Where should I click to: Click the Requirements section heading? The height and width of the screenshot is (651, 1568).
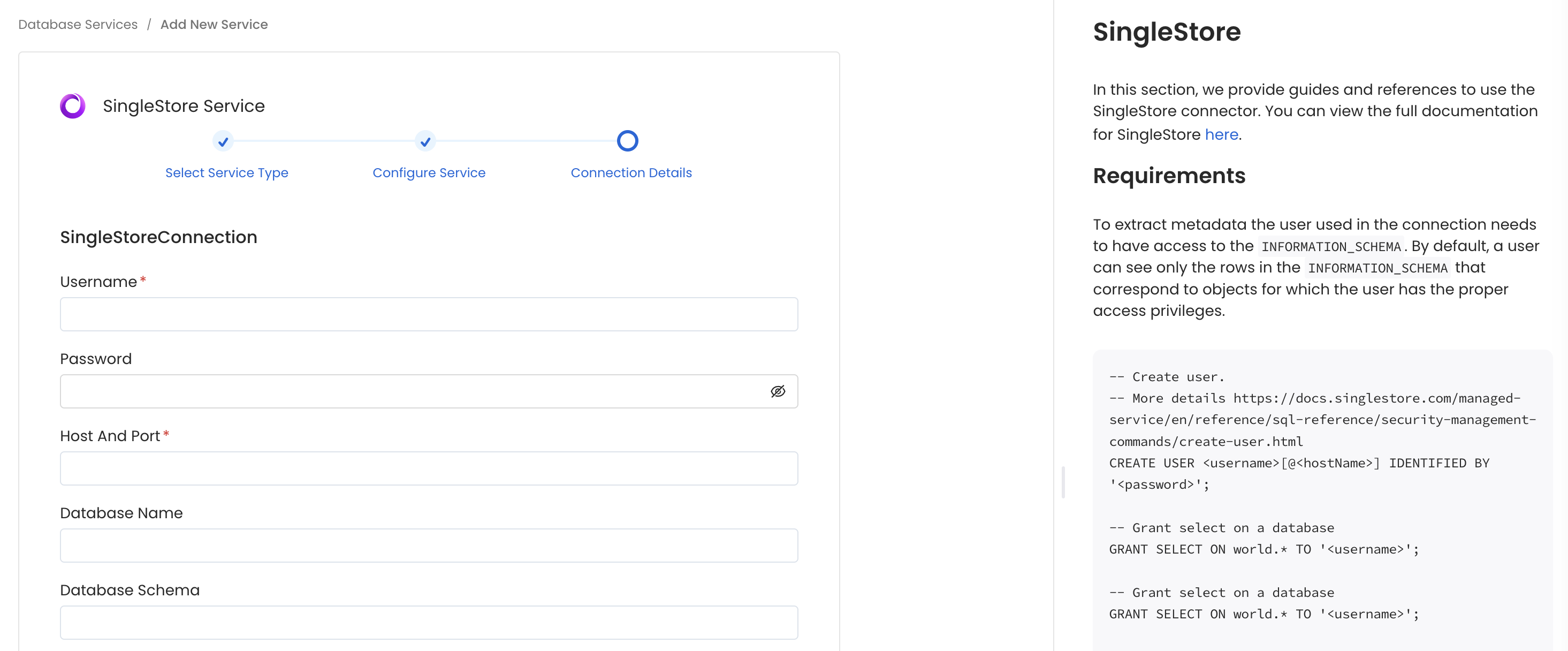(1169, 176)
